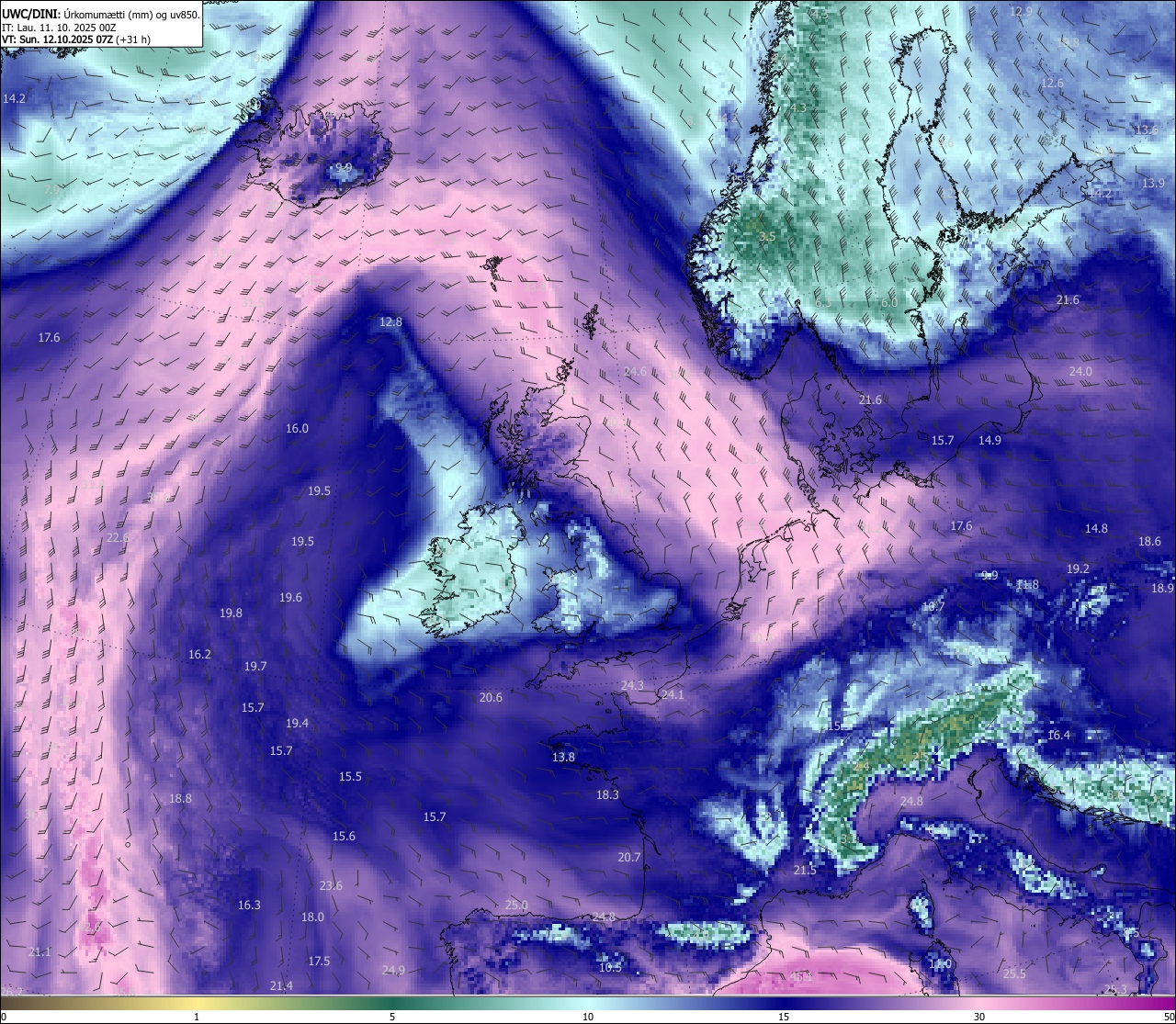Click the 20.6 value southwest of England
1176x1024 pixels.
(x=491, y=698)
